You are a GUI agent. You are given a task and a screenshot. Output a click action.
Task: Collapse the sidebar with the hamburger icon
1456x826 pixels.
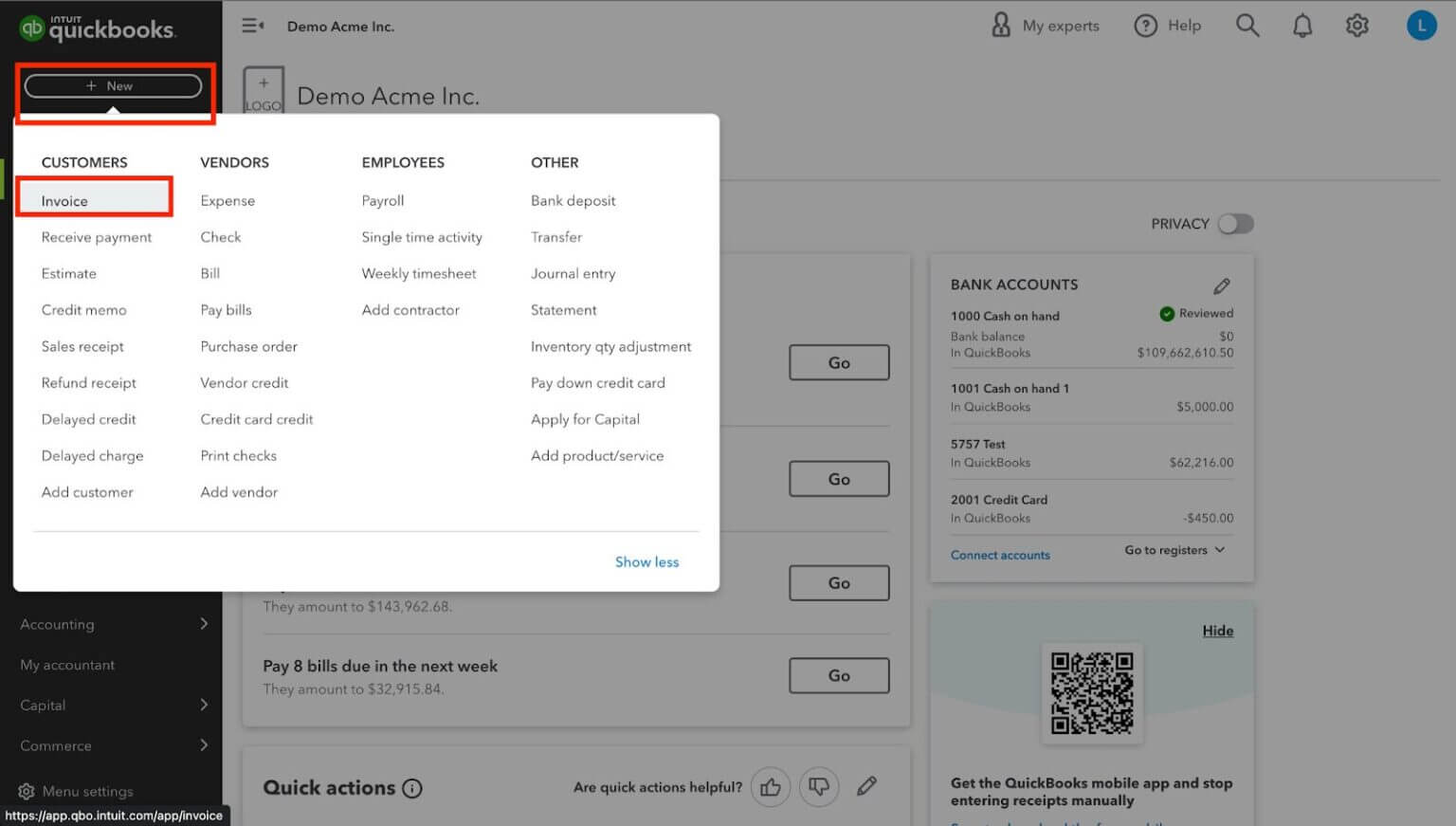[x=252, y=26]
